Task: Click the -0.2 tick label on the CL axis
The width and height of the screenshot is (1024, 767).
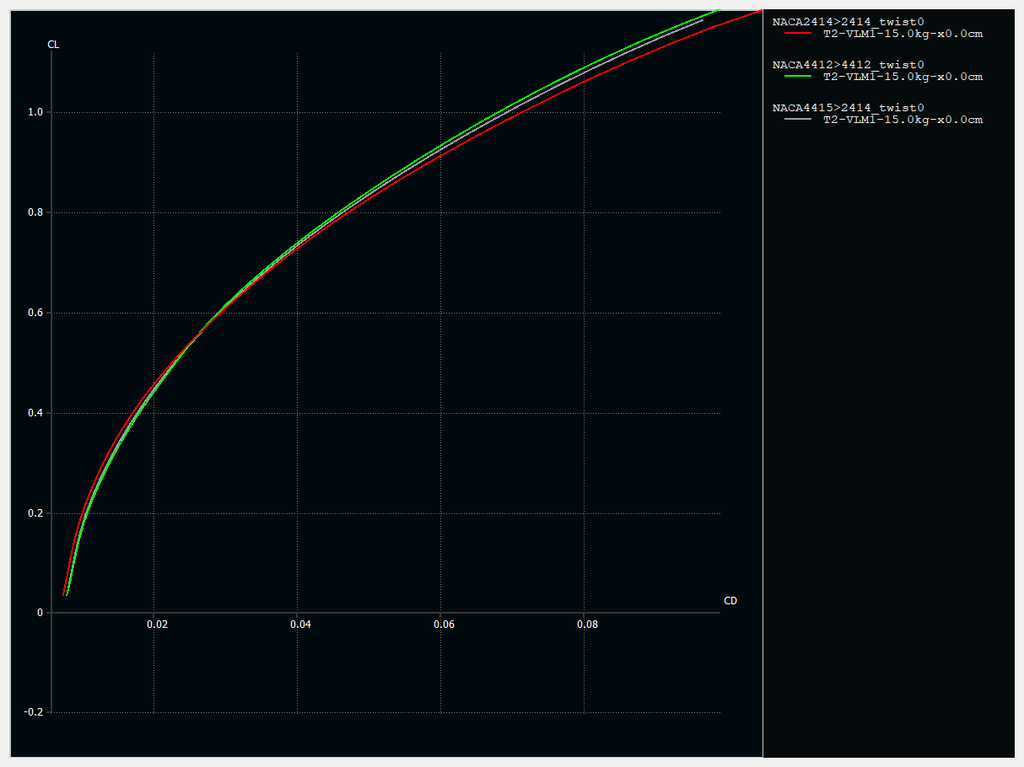Action: pos(34,713)
